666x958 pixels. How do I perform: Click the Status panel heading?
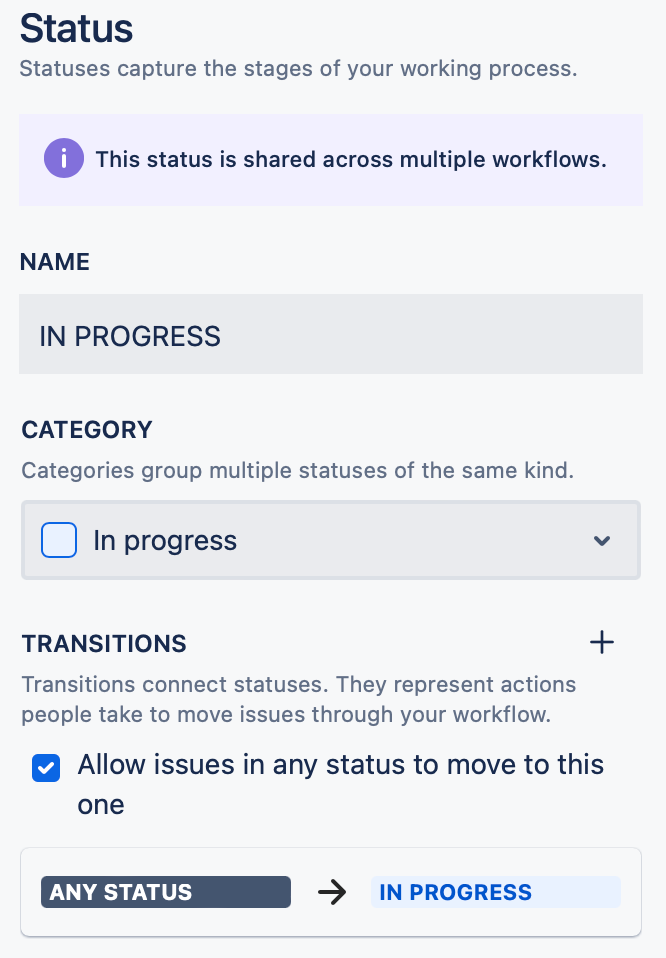76,28
